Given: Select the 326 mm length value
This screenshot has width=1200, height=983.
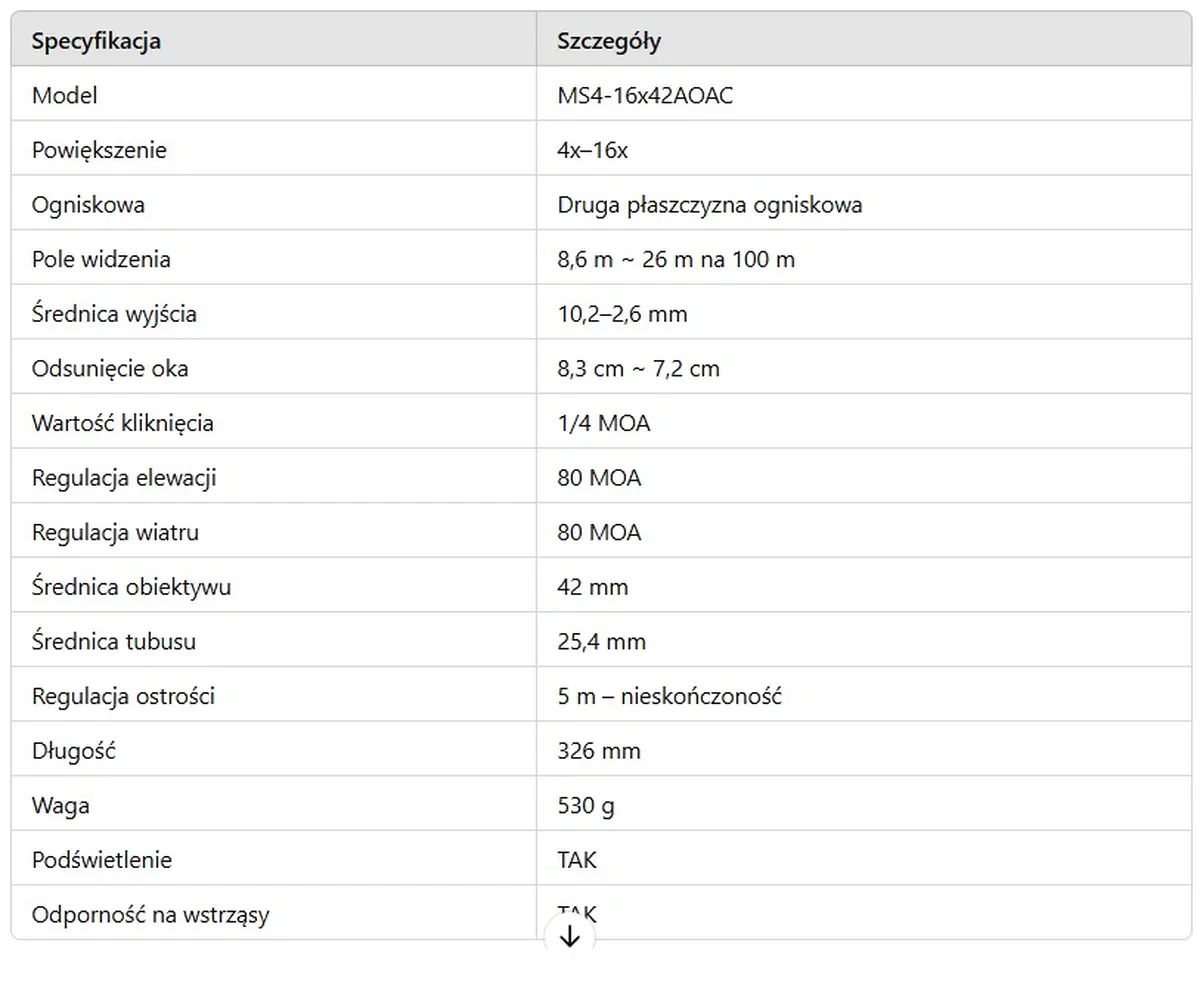Looking at the screenshot, I should click(x=599, y=750).
